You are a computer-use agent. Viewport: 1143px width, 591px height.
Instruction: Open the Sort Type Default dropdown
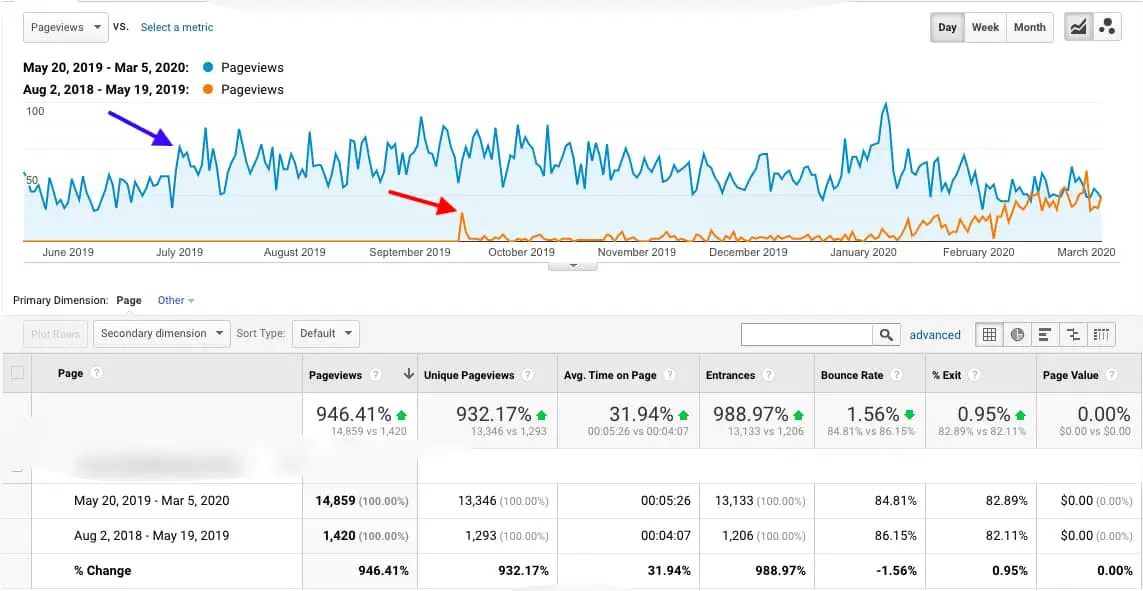[326, 334]
